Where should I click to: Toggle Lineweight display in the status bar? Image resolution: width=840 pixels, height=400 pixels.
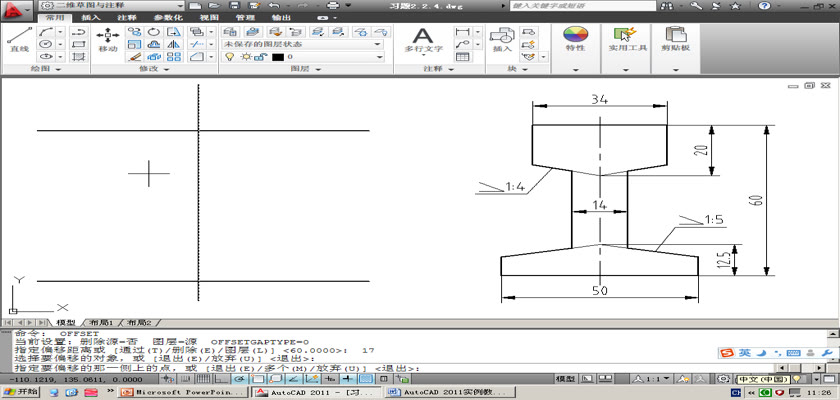[348, 379]
